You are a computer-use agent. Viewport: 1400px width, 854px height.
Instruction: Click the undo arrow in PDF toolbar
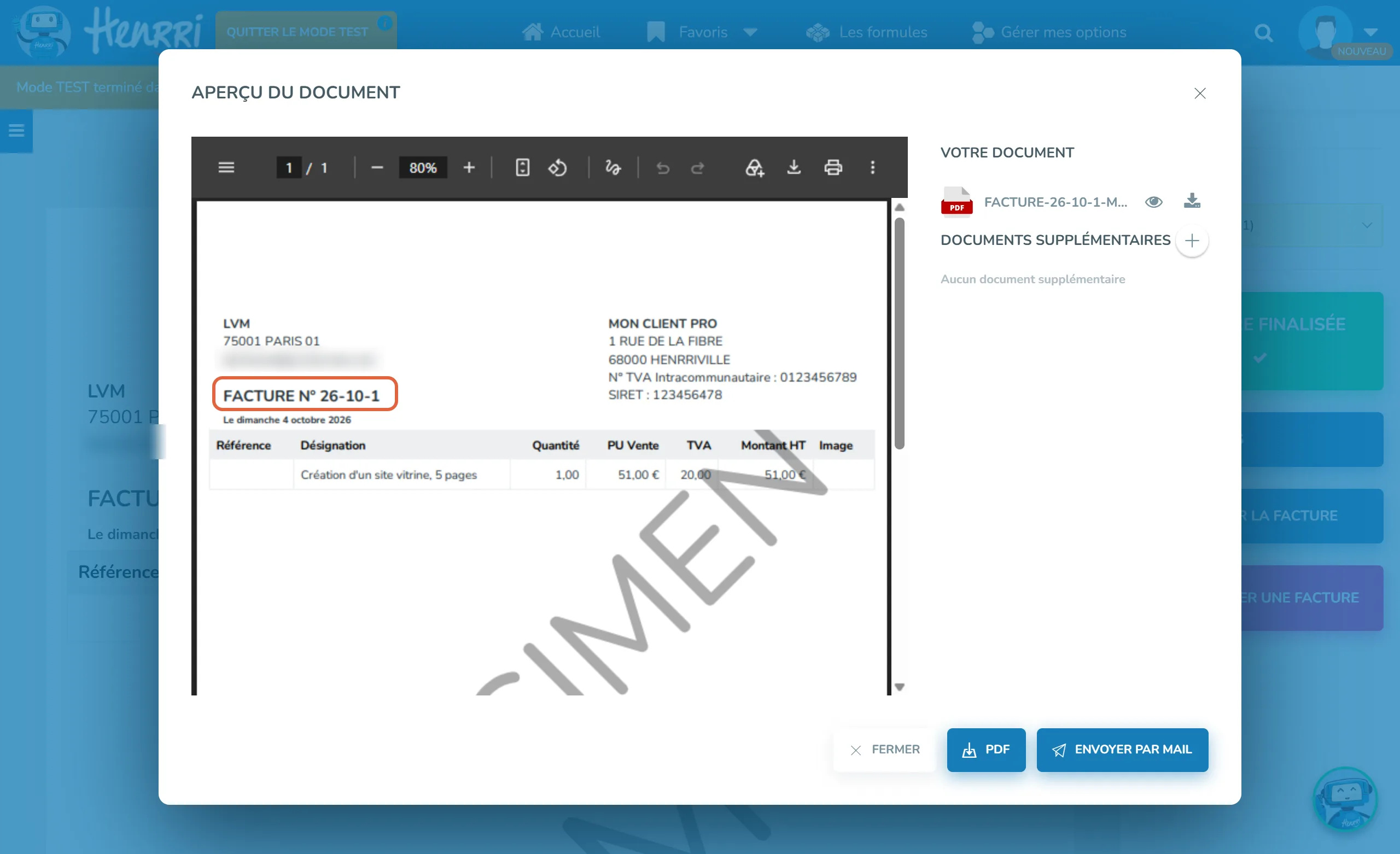[x=662, y=168]
